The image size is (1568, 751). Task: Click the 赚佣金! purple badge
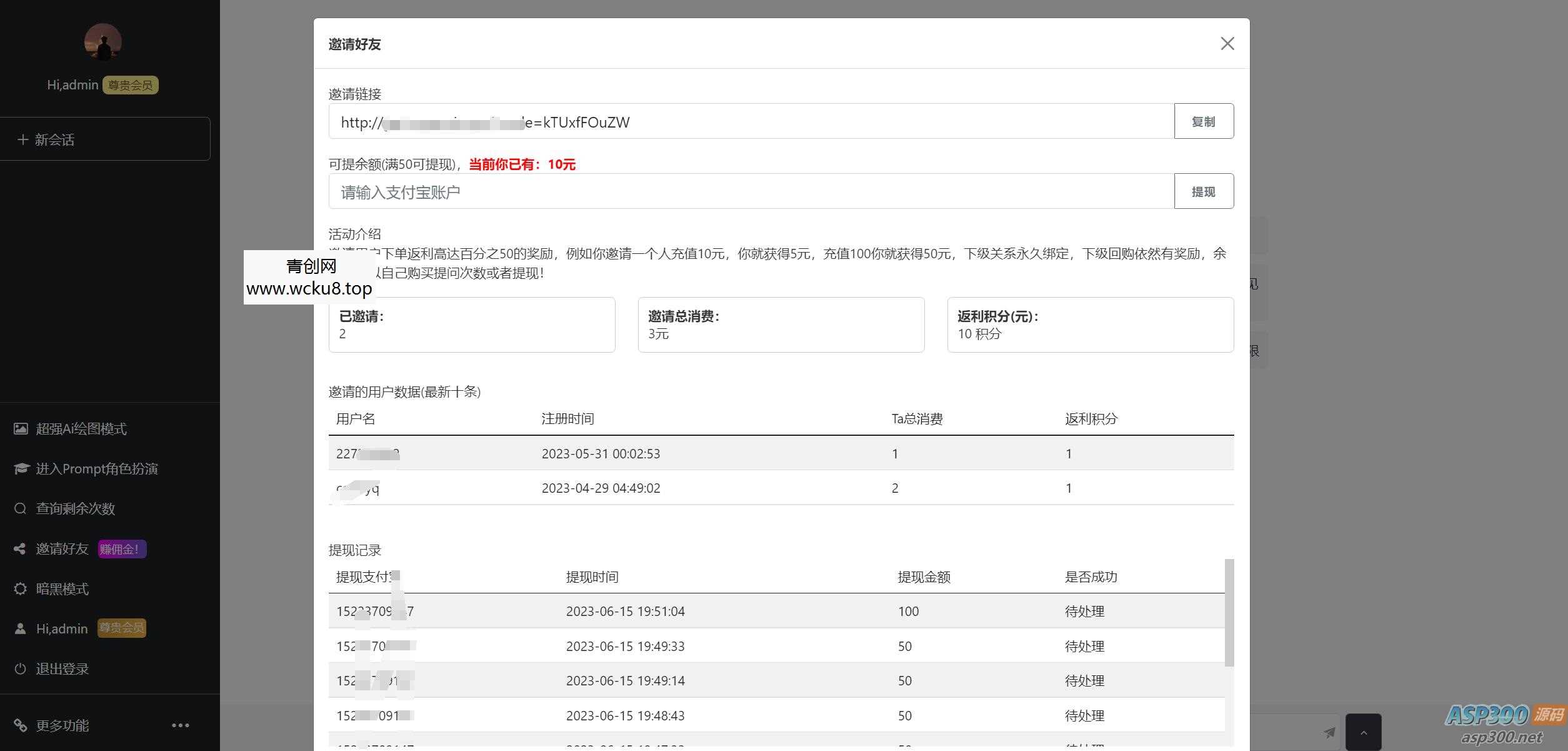(121, 548)
